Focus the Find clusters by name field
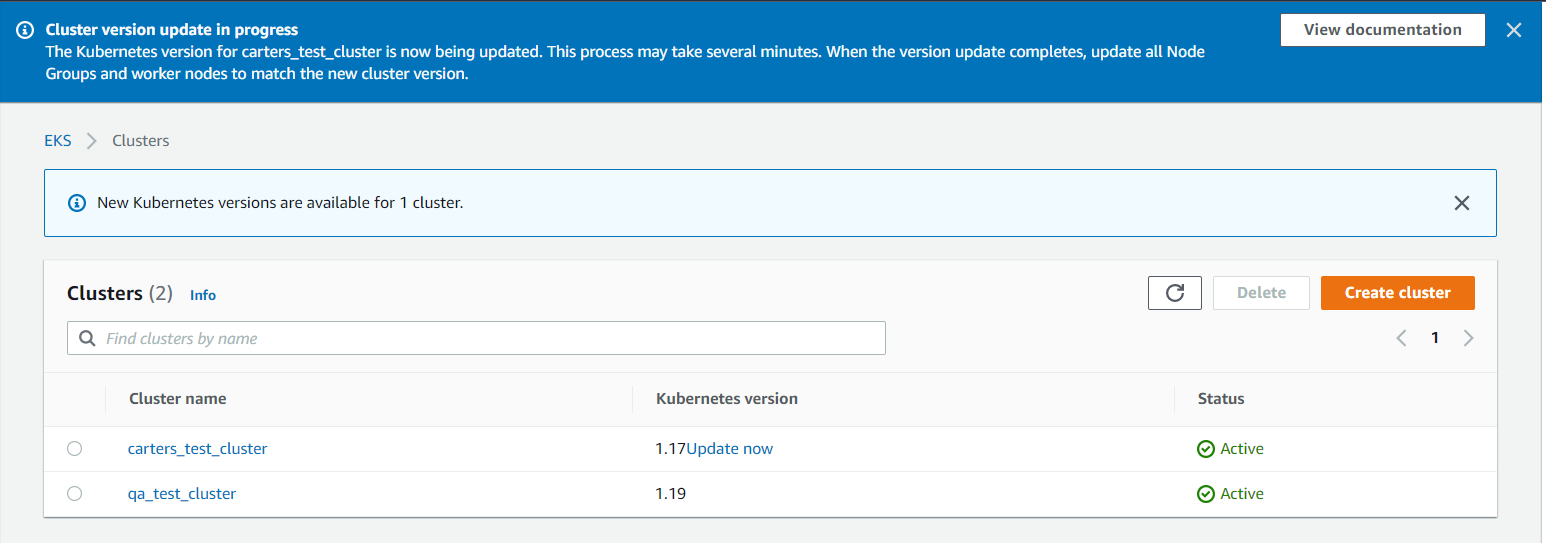1546x543 pixels. click(x=490, y=339)
